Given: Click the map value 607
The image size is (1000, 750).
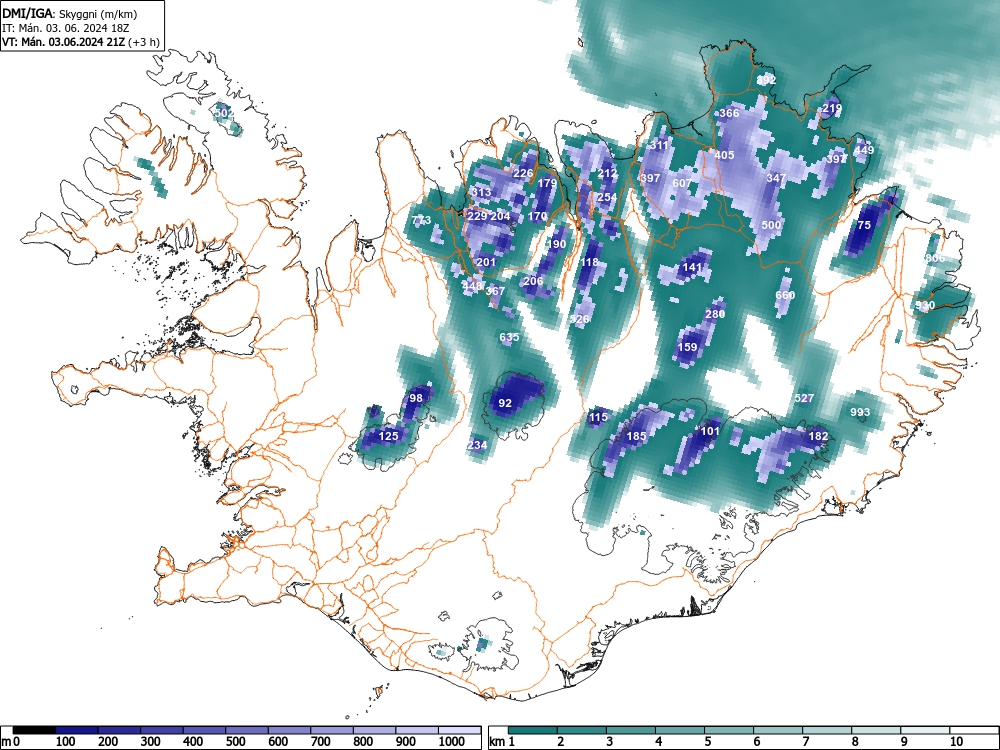Looking at the screenshot, I should click(682, 183).
